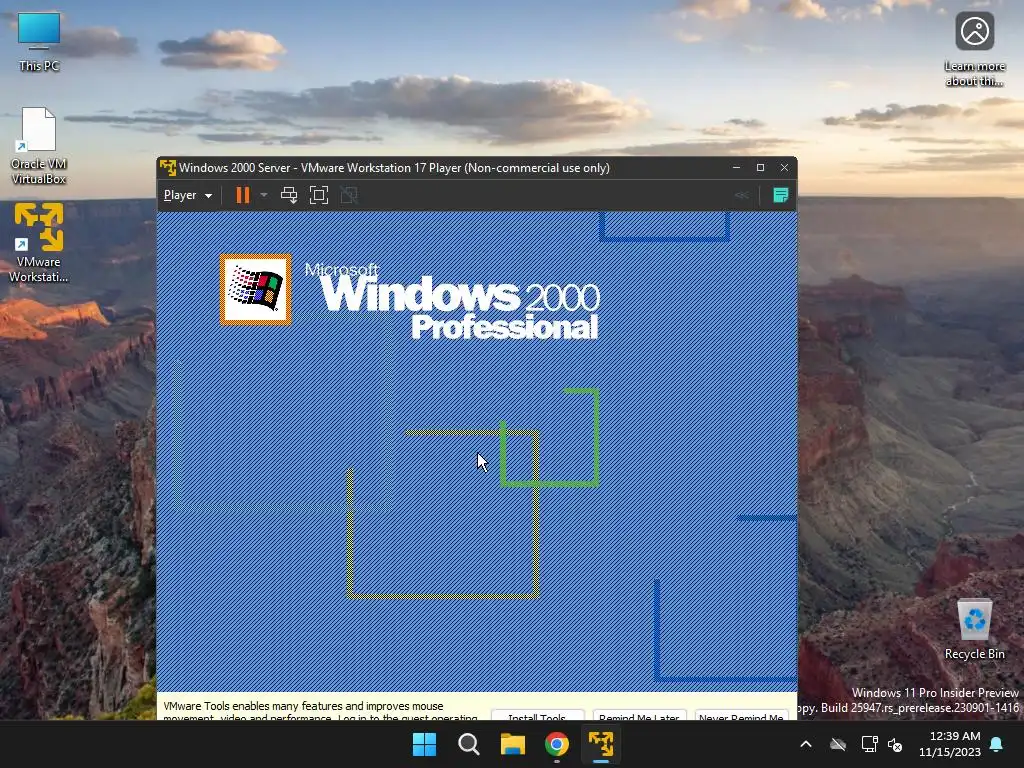This screenshot has width=1024, height=768.
Task: Show hidden system tray icons
Action: pyautogui.click(x=806, y=744)
